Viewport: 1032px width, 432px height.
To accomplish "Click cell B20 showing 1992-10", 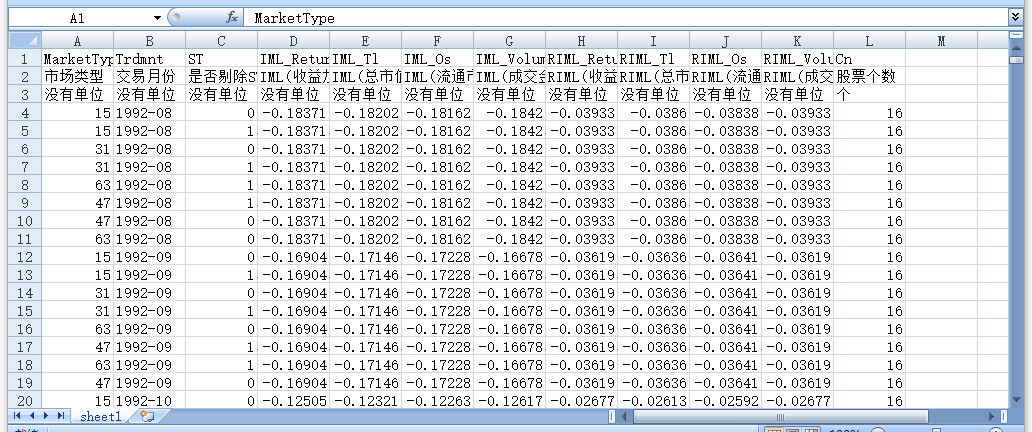I will click(x=149, y=400).
